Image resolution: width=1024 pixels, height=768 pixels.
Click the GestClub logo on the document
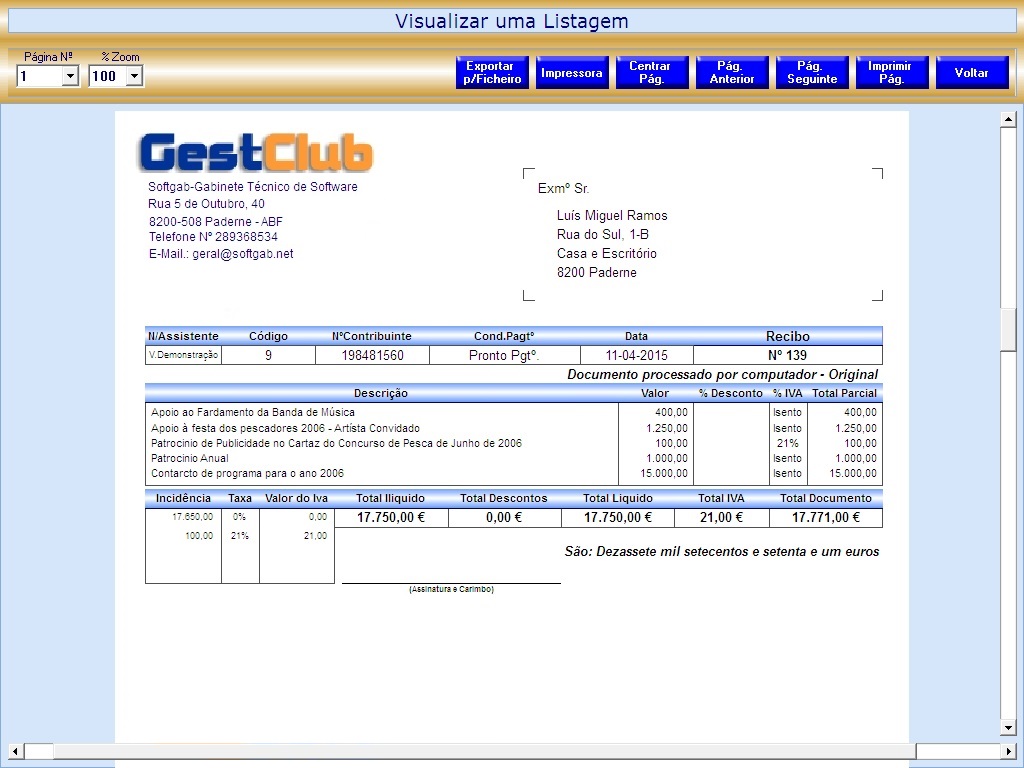pyautogui.click(x=255, y=152)
